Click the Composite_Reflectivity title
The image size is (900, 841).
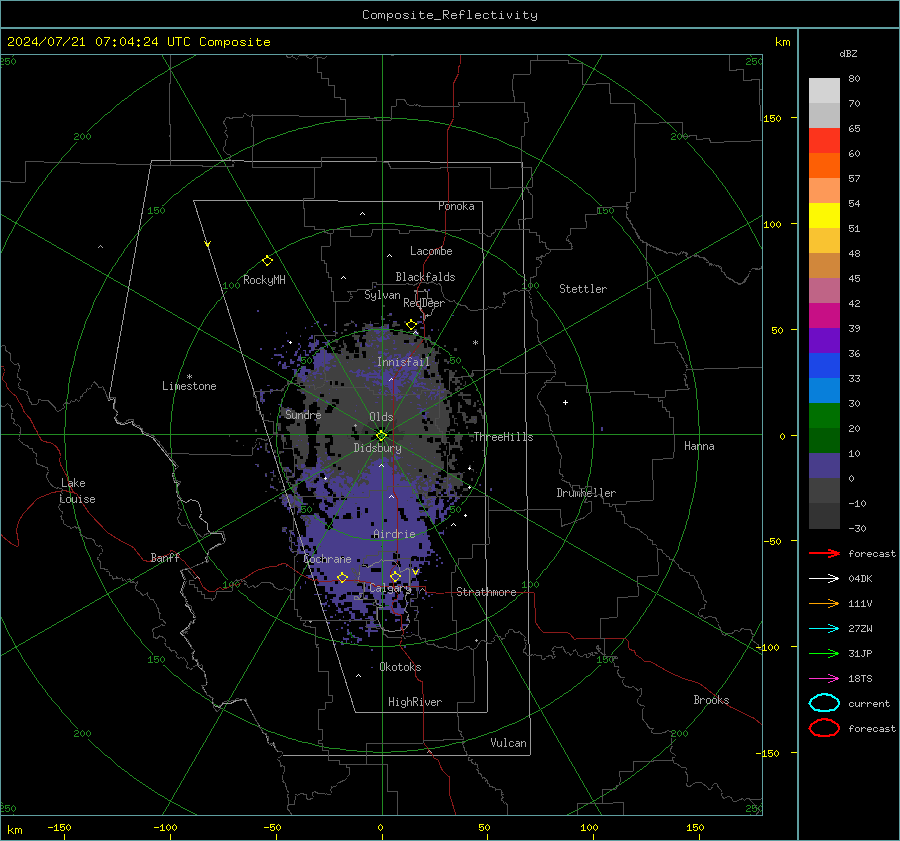click(x=449, y=15)
